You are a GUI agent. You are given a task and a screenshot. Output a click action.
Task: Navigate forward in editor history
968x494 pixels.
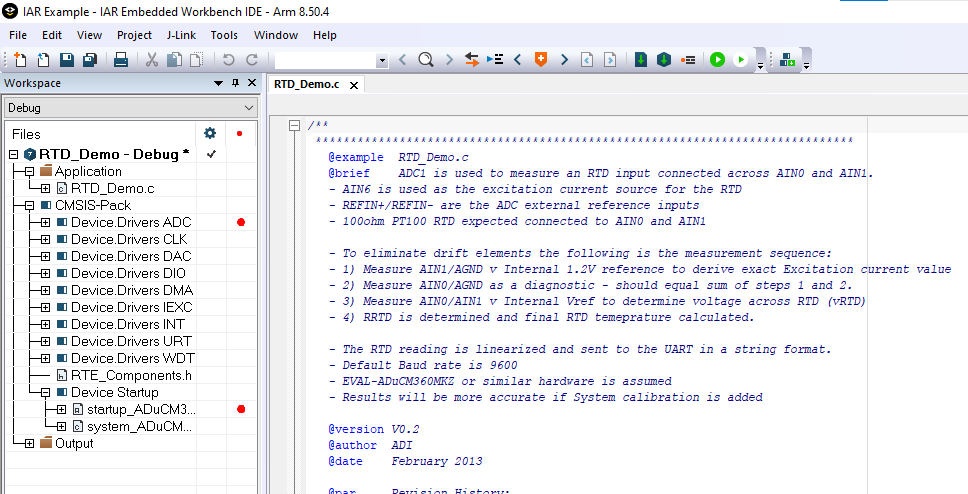coord(610,60)
